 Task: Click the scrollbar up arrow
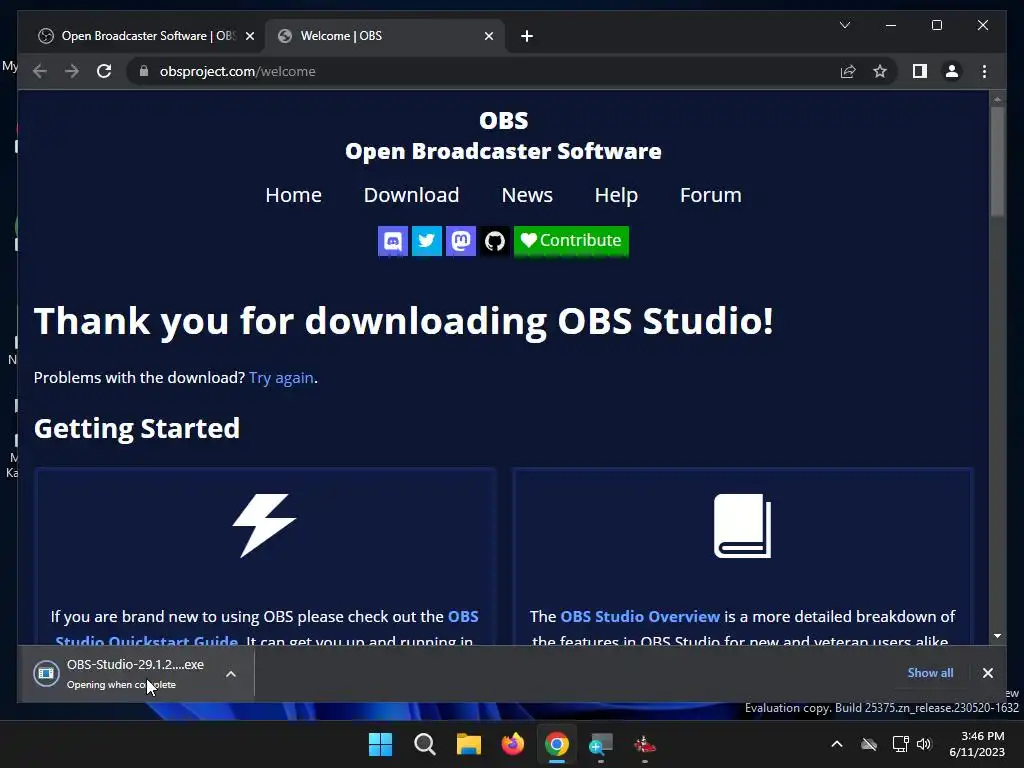point(997,99)
